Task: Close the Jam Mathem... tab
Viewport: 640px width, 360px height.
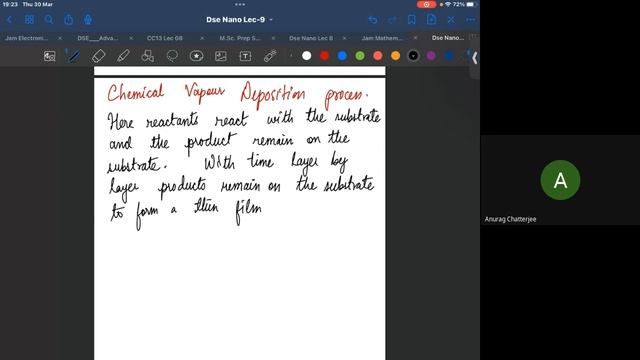Action: coord(416,38)
